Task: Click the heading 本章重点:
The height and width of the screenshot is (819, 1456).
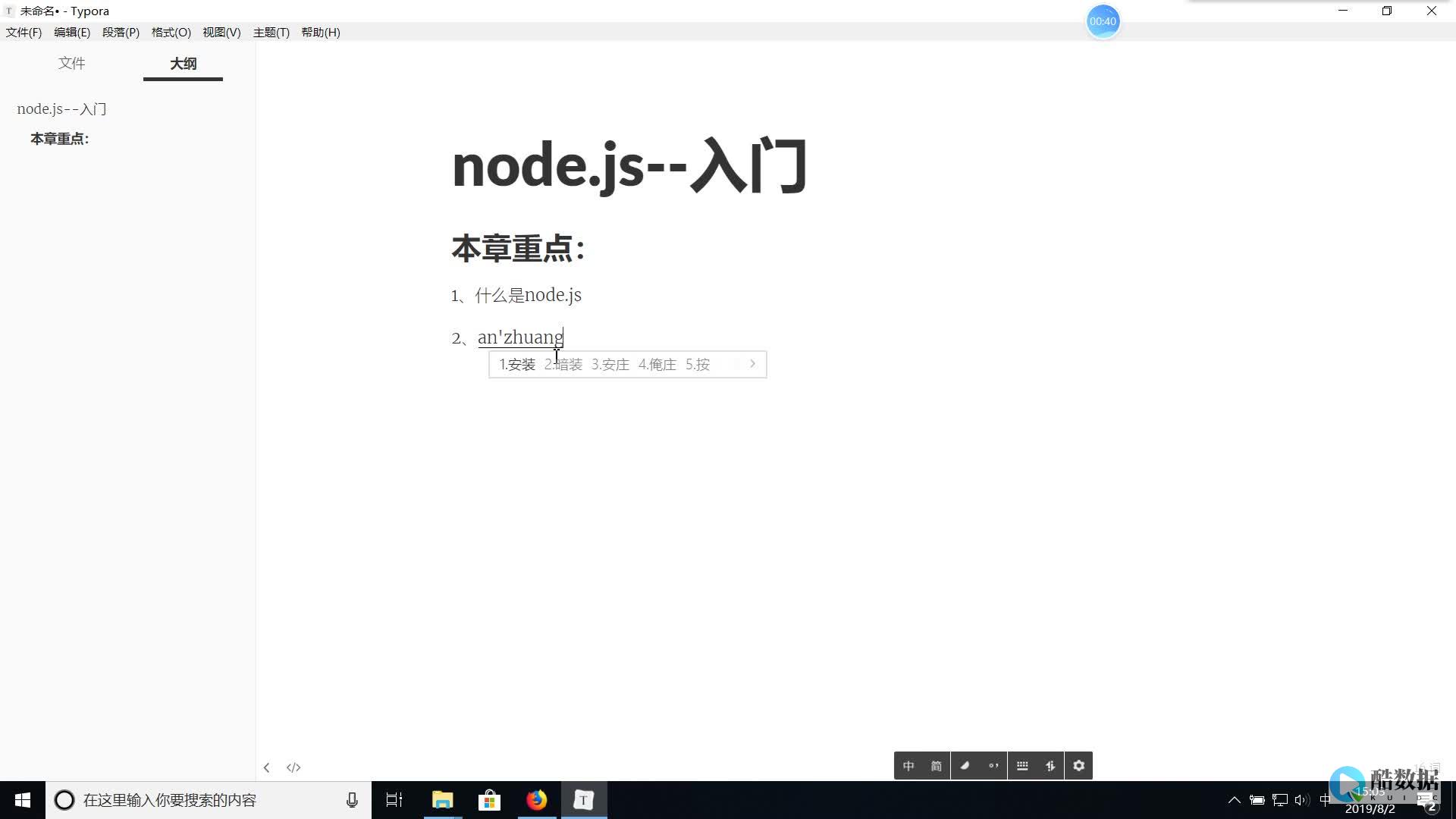Action: coord(519,249)
